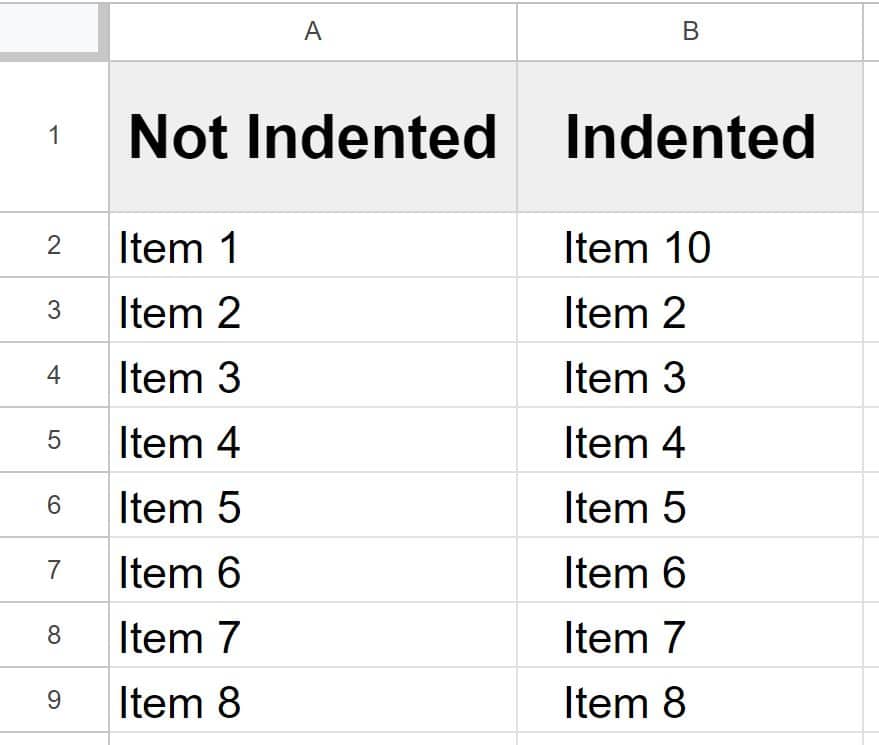
Task: Select row 4 header
Action: (x=52, y=377)
